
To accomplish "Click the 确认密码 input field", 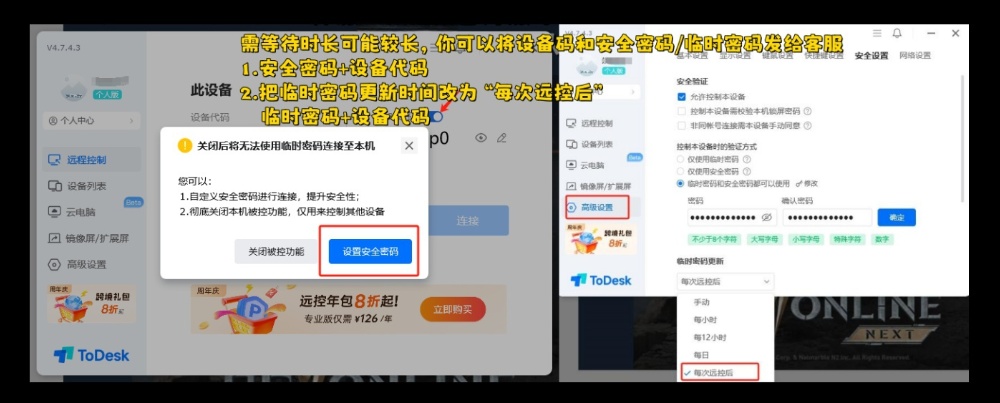I will click(x=827, y=217).
